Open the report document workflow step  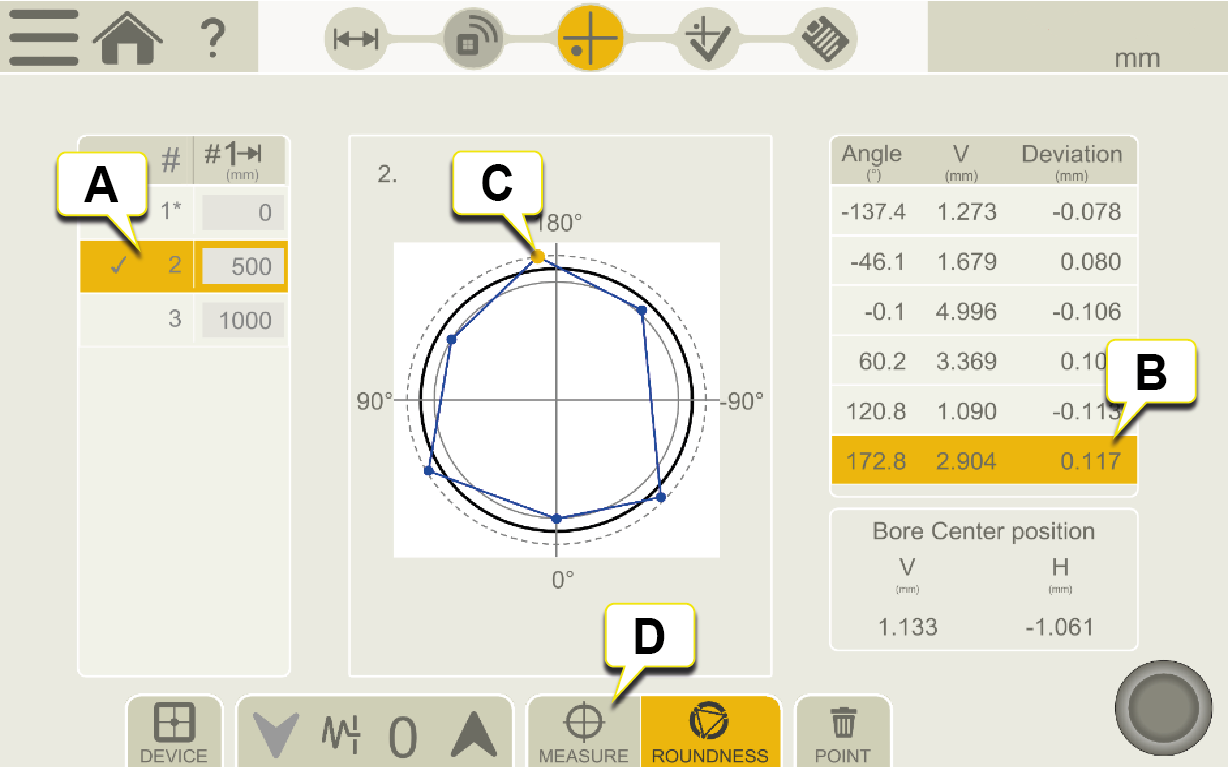pyautogui.click(x=827, y=39)
